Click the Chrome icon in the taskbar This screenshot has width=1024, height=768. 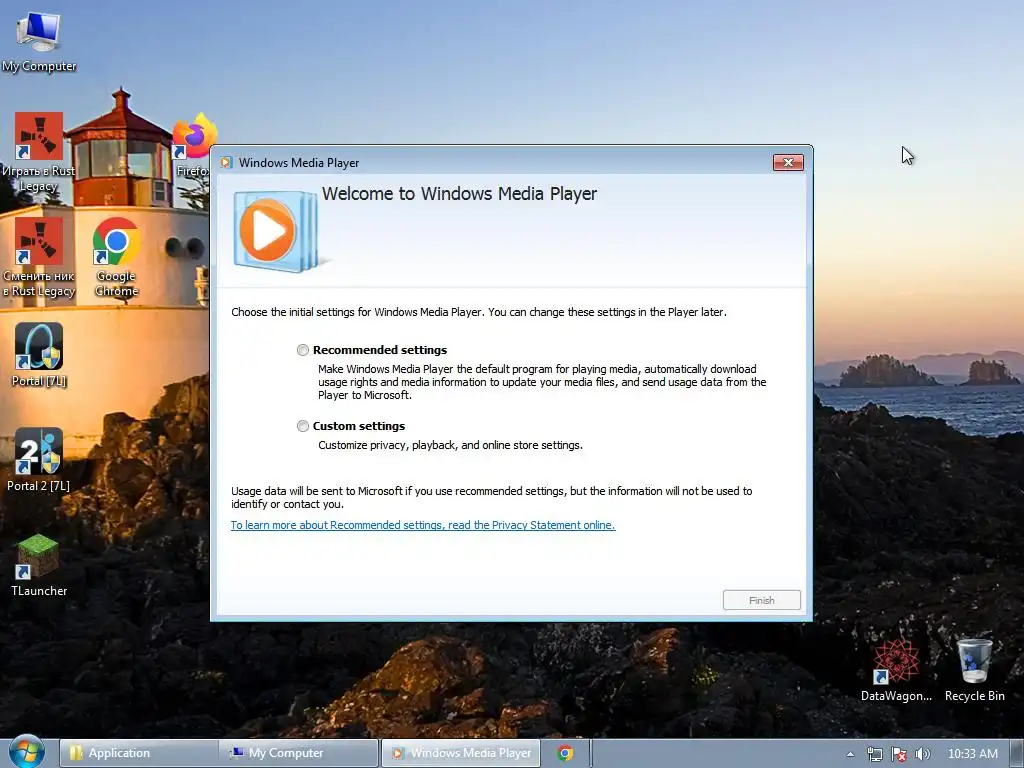pos(566,753)
